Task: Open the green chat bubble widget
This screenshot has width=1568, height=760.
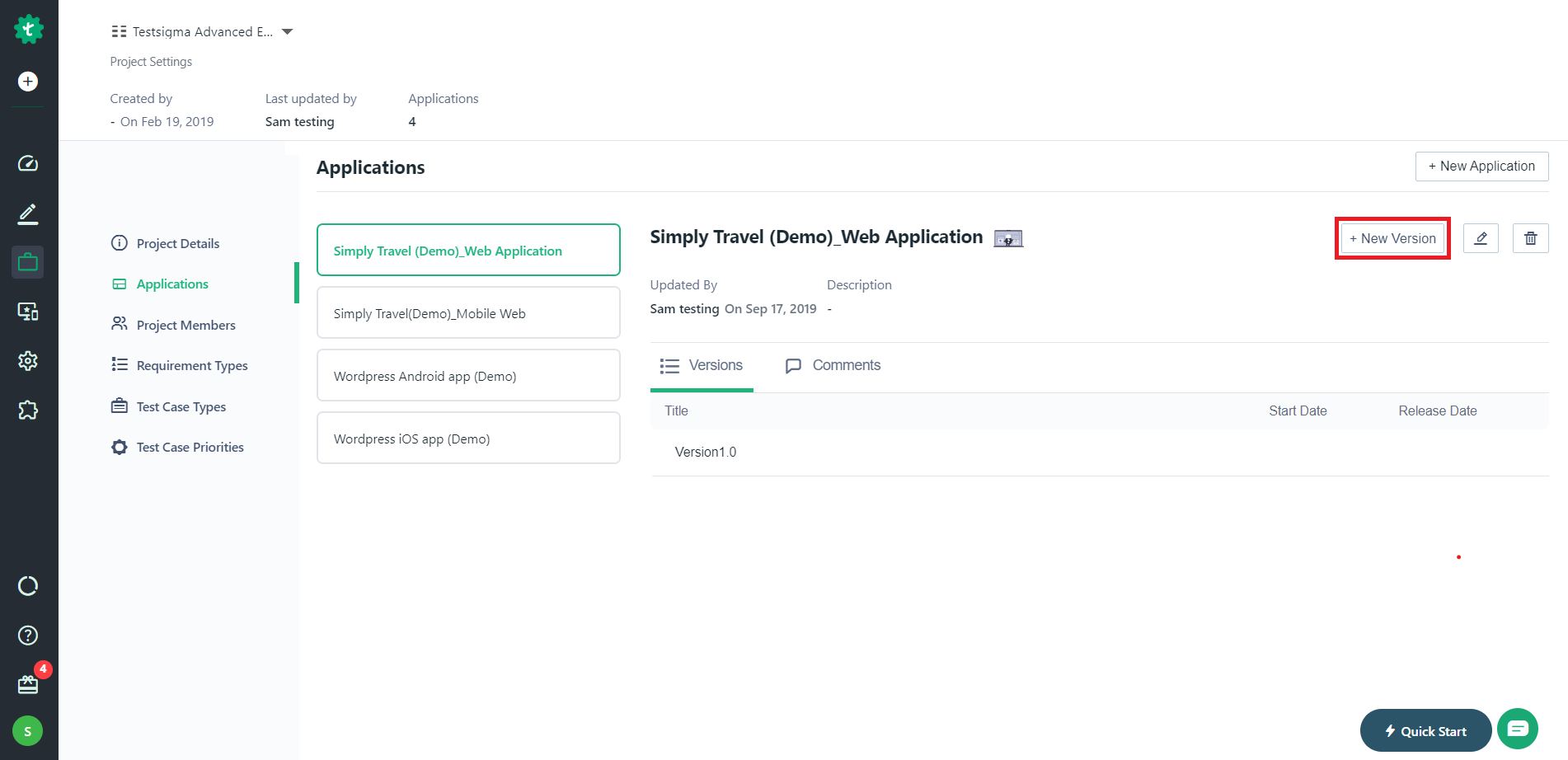Action: [x=1518, y=729]
